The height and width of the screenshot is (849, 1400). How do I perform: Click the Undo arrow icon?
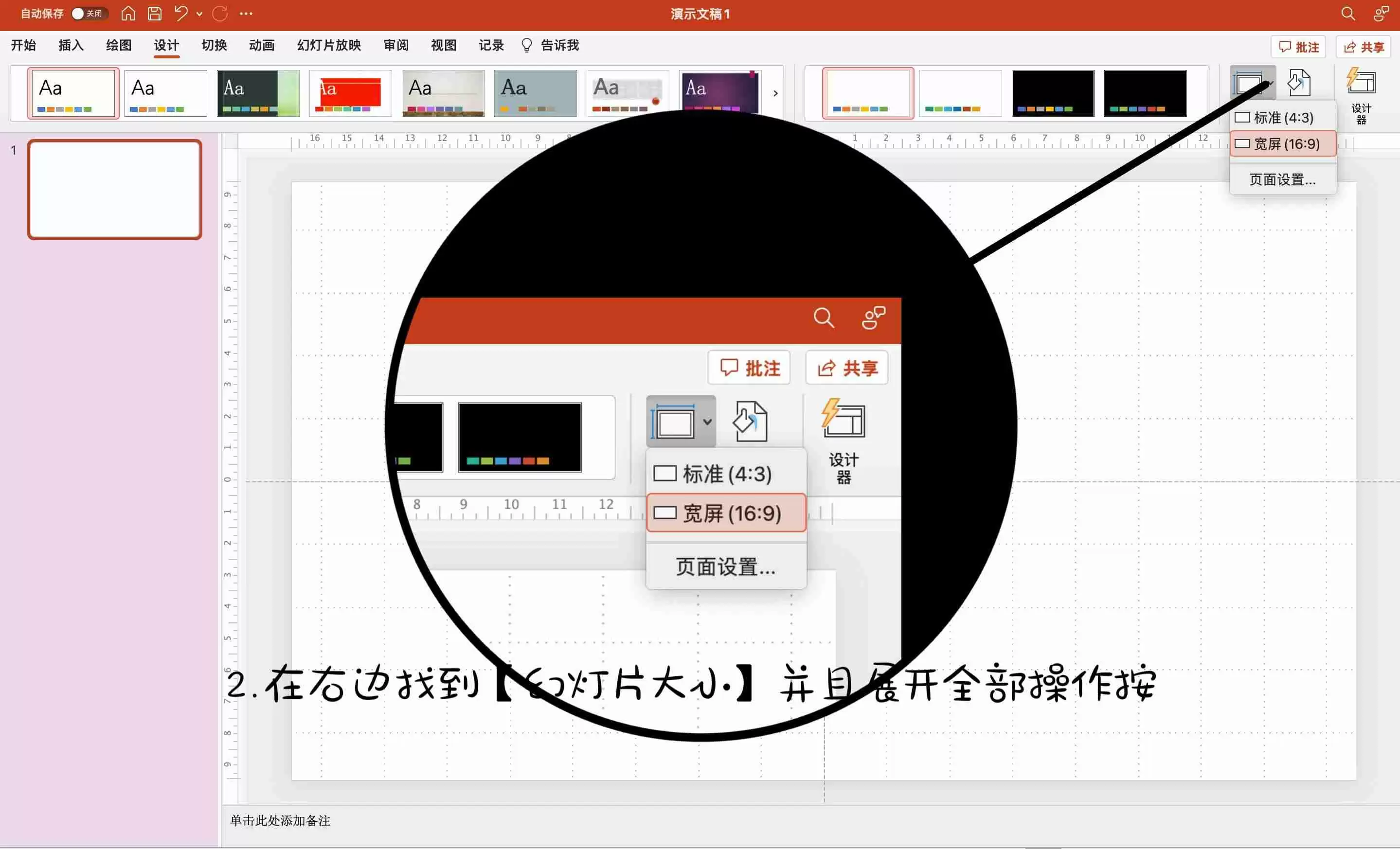[180, 14]
